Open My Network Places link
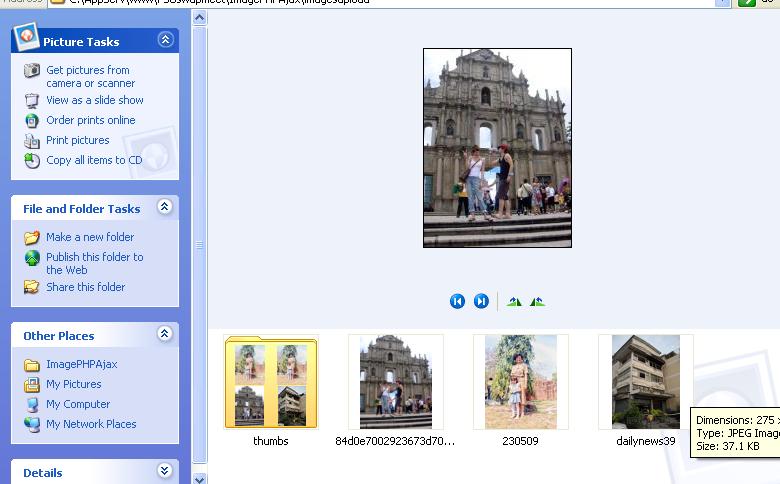This screenshot has width=780, height=484. click(x=91, y=424)
